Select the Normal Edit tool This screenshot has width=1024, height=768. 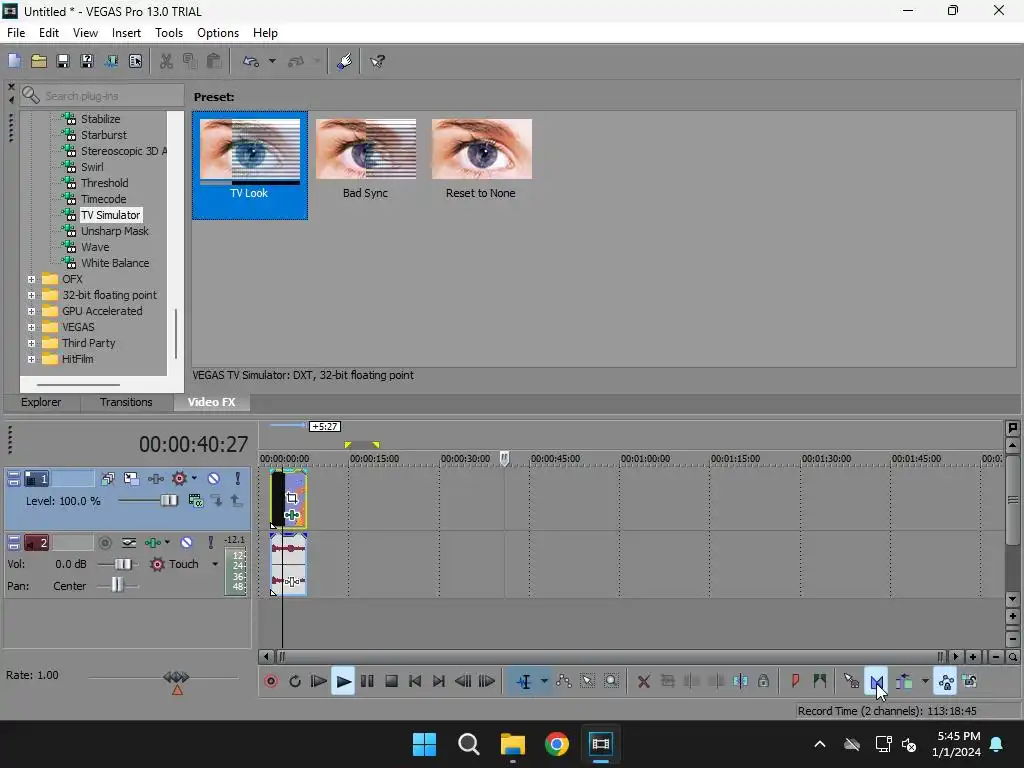tap(524, 681)
